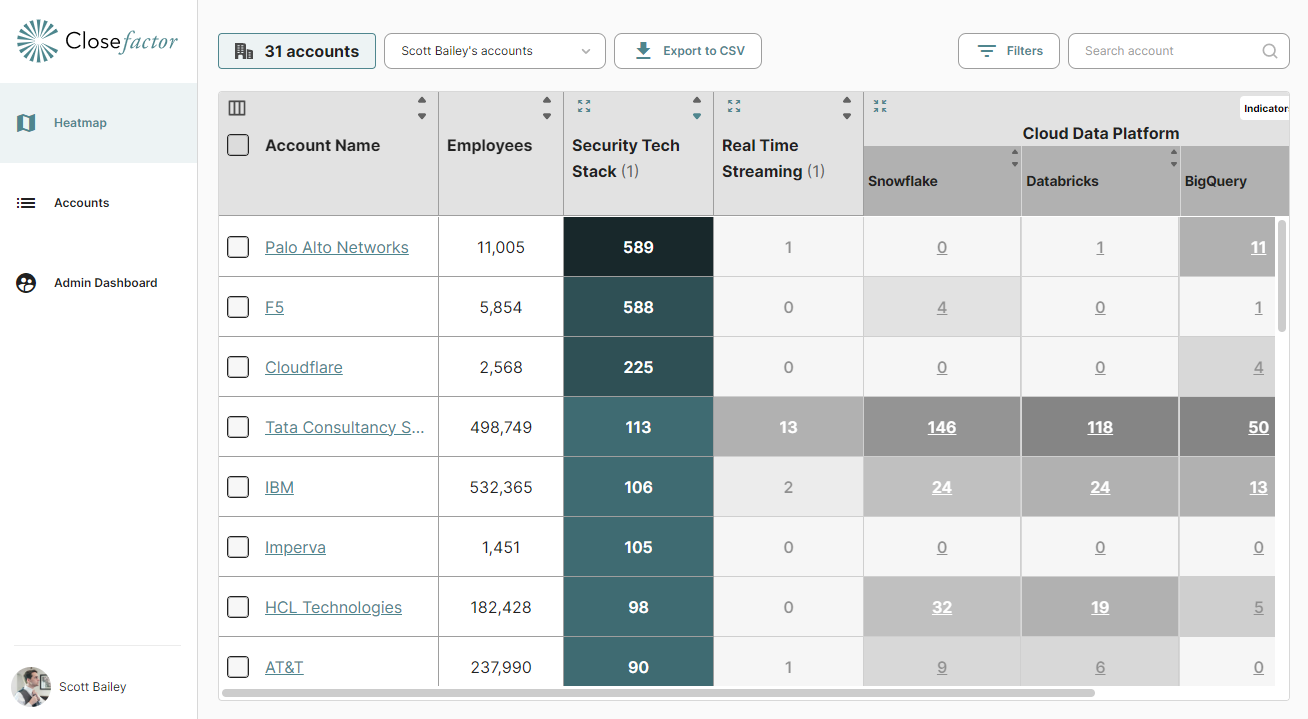Open the Accounts menu item
The width and height of the screenshot is (1308, 719).
point(98,203)
